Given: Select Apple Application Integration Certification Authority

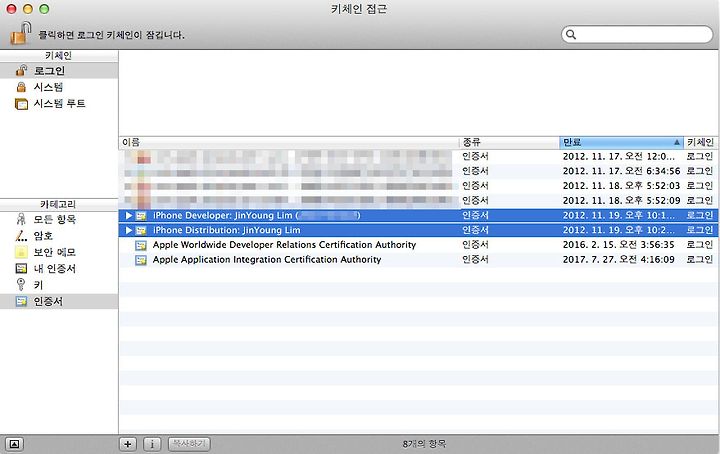Looking at the screenshot, I should [x=418, y=259].
